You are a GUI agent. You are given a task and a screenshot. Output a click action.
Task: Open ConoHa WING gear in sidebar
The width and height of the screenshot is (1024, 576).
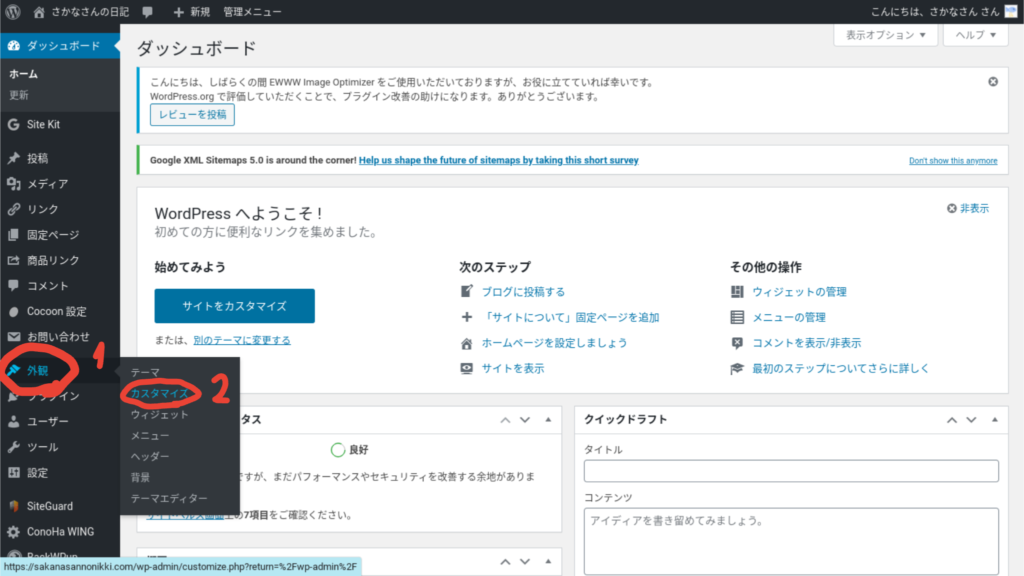tap(13, 532)
